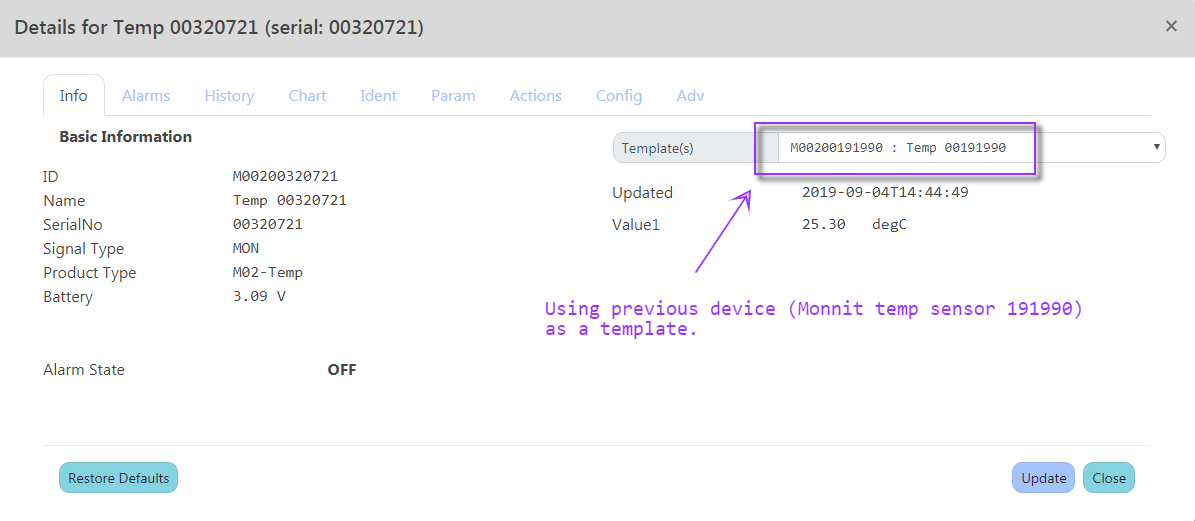Open the History tab
This screenshot has width=1195, height=521.
pos(229,96)
